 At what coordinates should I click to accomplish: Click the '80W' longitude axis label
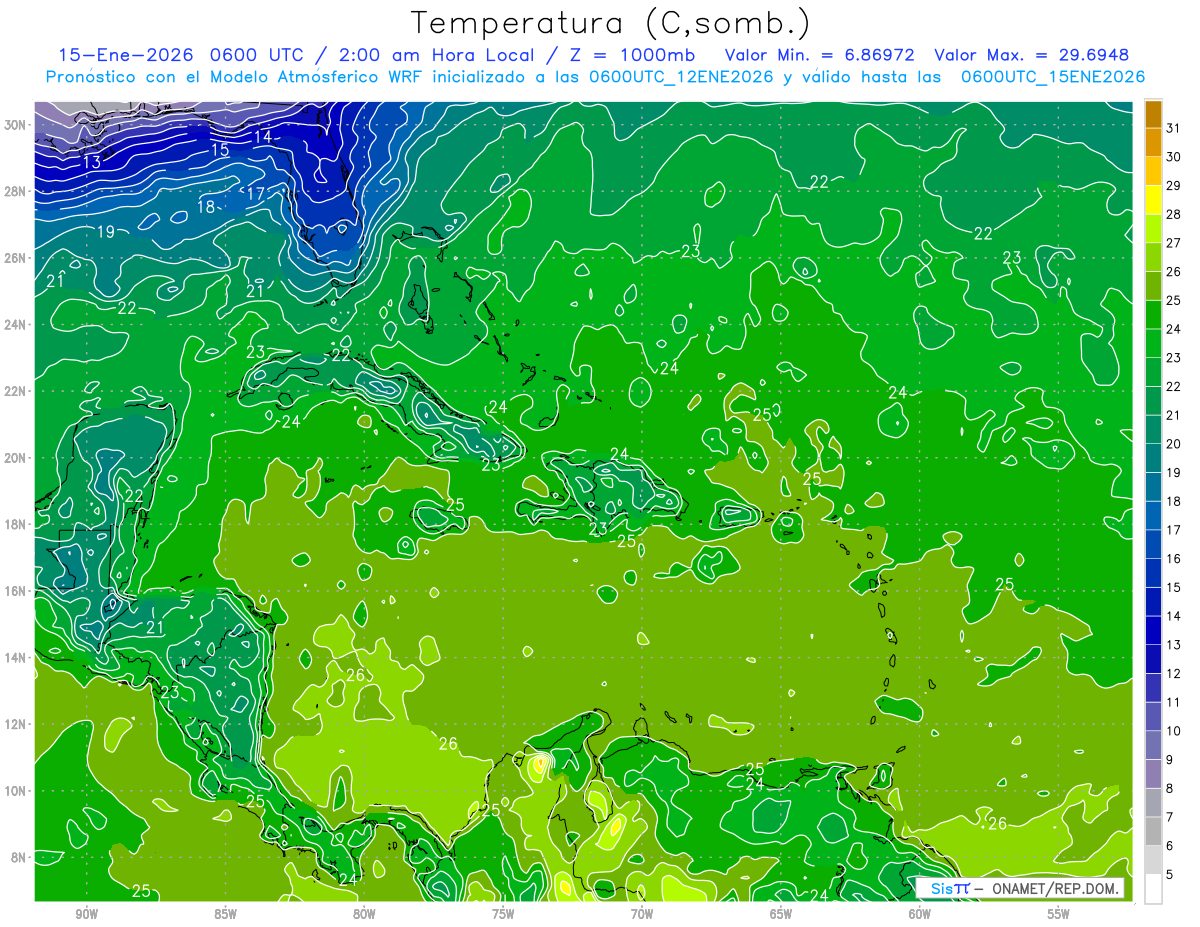point(364,914)
